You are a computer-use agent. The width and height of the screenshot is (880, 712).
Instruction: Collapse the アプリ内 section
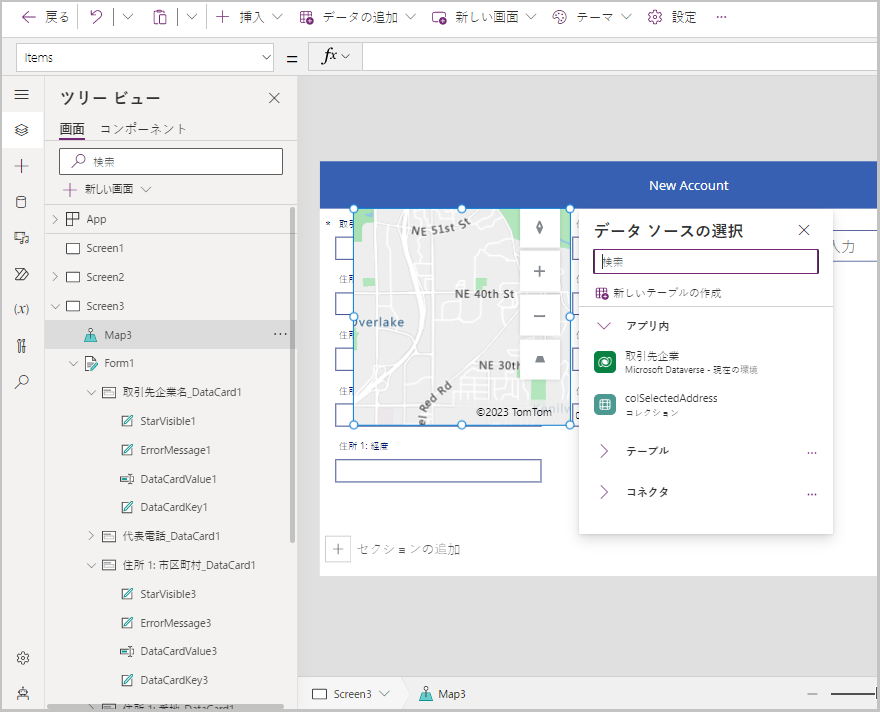click(x=604, y=326)
